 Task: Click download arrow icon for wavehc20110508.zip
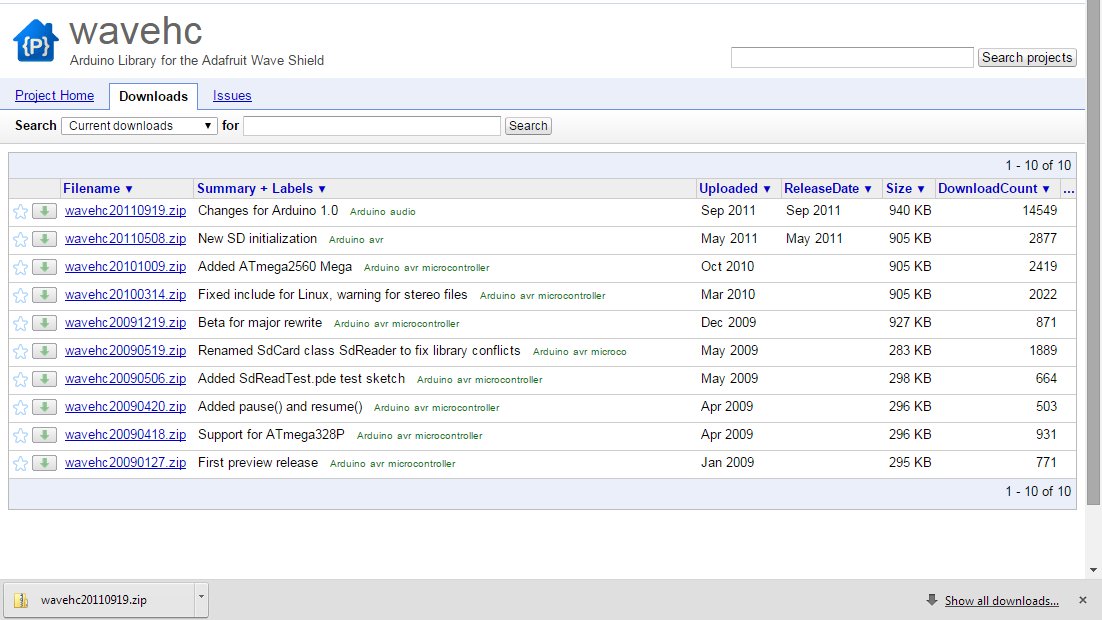(x=44, y=239)
